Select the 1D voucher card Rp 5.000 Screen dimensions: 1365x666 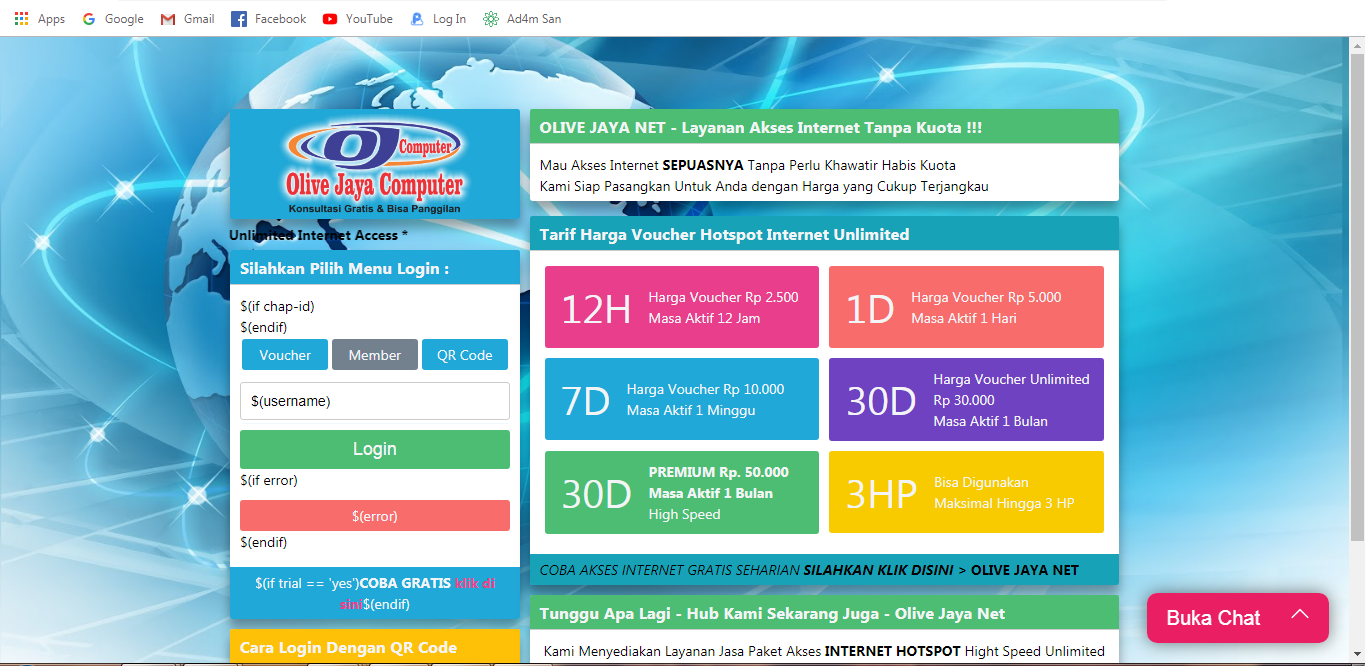pyautogui.click(x=966, y=307)
